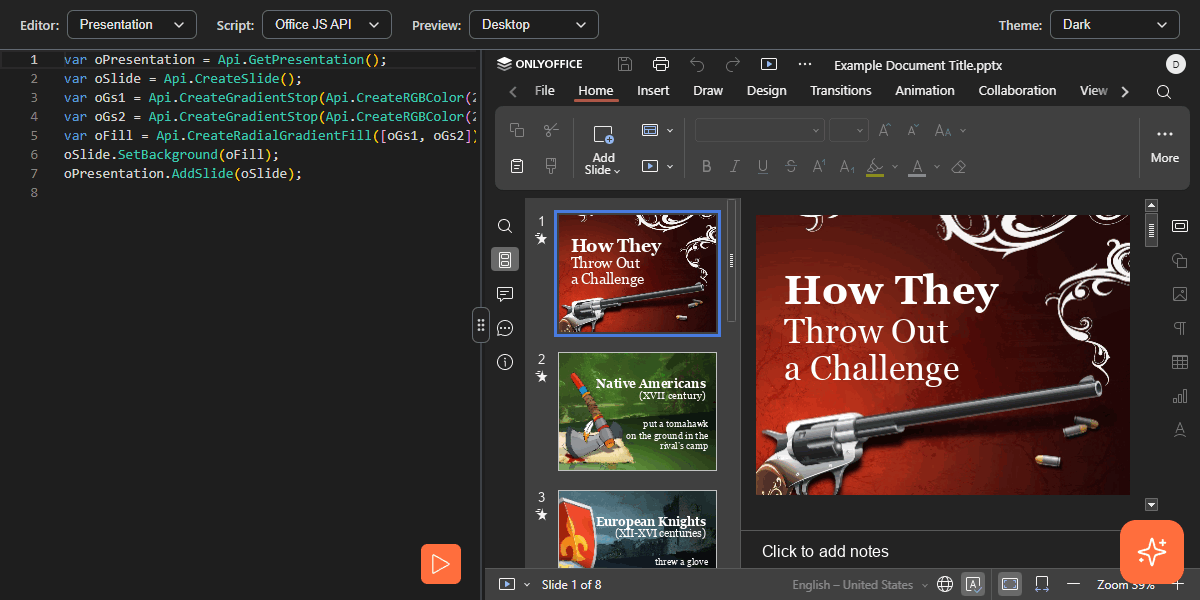This screenshot has height=600, width=1200.
Task: Expand the Theme dropdown set to Dark
Action: click(x=1114, y=24)
